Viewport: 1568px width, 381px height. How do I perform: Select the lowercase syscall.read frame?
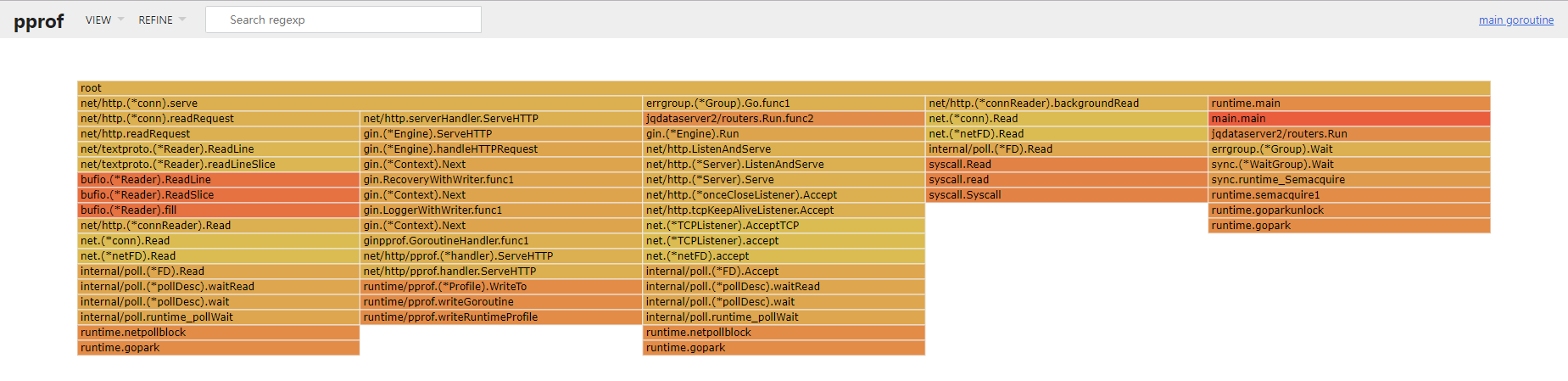pyautogui.click(x=1067, y=180)
